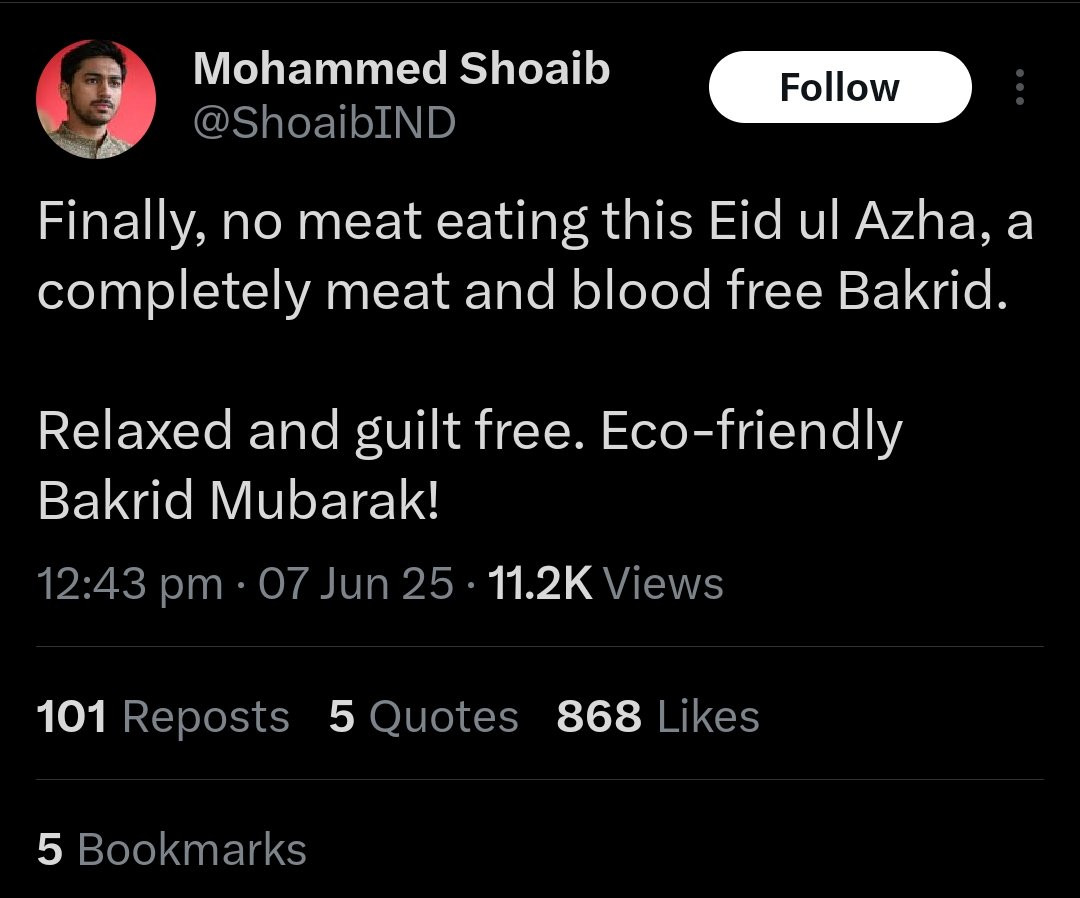
Task: Click the 07 Jun 25 date
Action: coord(356,584)
